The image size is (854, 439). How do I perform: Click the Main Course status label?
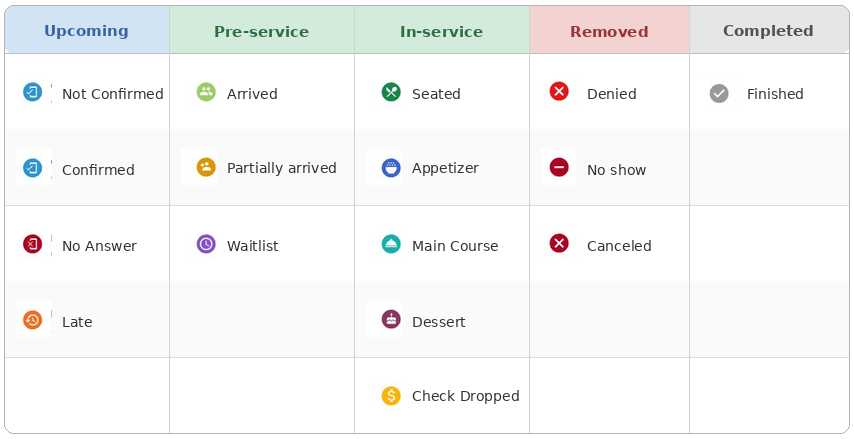[455, 246]
